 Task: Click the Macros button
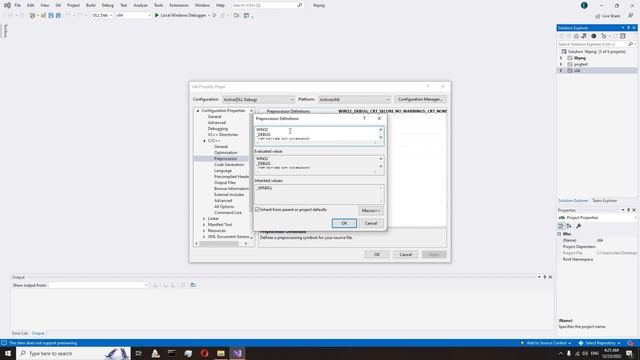pos(371,211)
